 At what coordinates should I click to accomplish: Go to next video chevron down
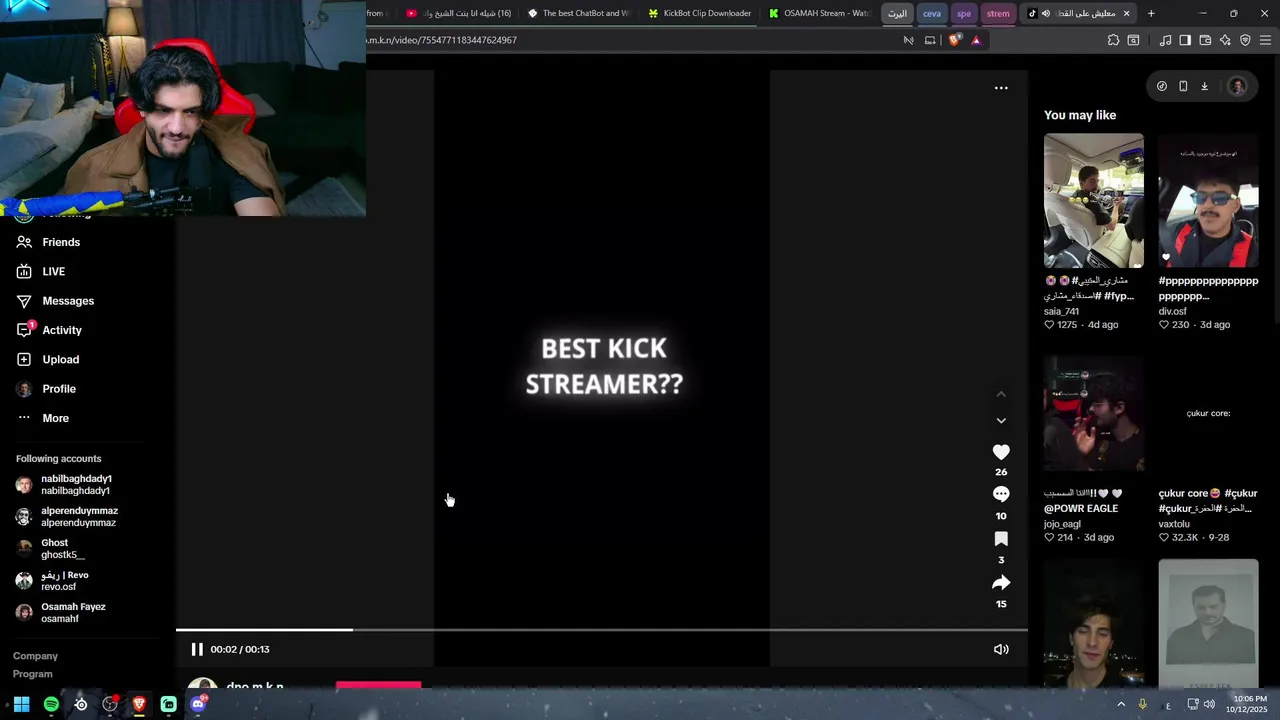(1001, 420)
